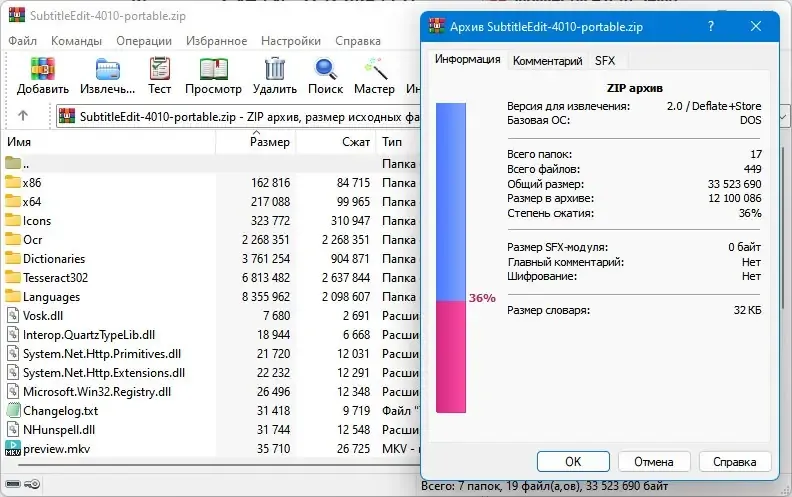
Task: Switch to the Информация tab
Action: point(468,59)
